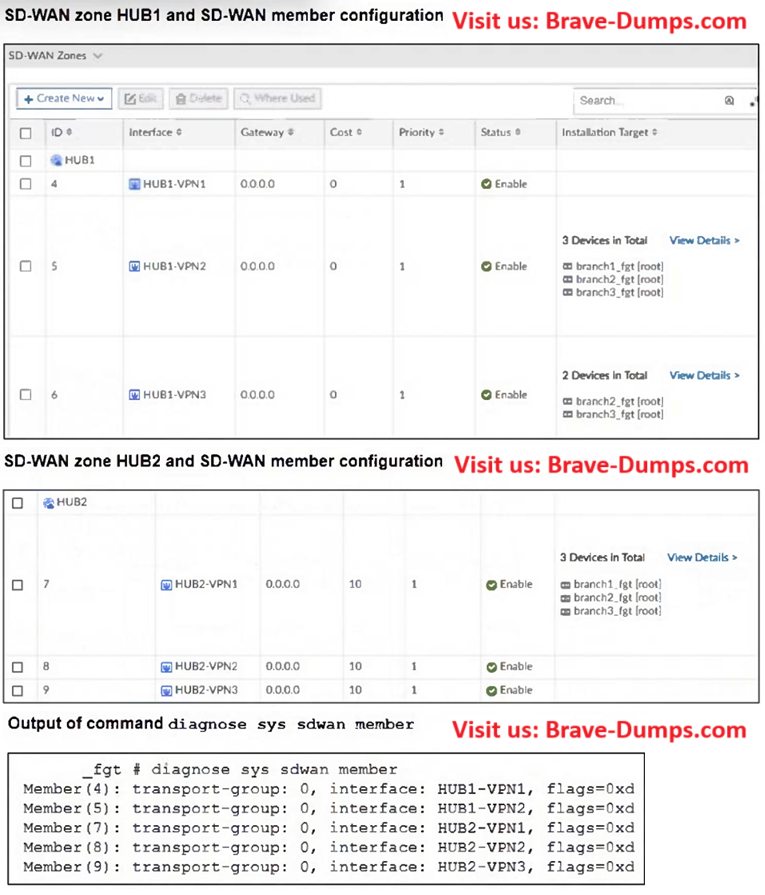Click the branch1_fgt device icon under HUB1-VPN2

point(567,267)
